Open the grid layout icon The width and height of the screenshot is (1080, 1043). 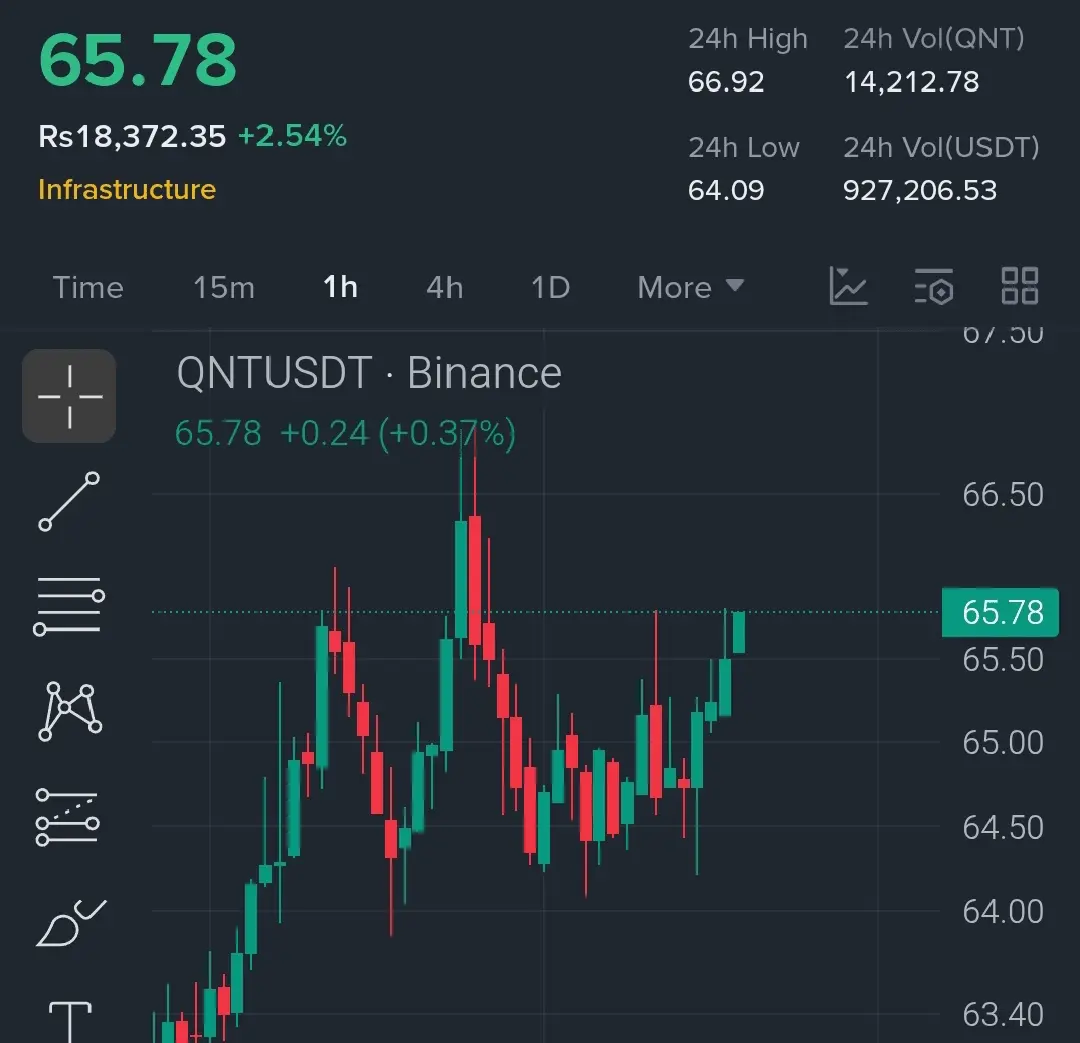[1019, 286]
